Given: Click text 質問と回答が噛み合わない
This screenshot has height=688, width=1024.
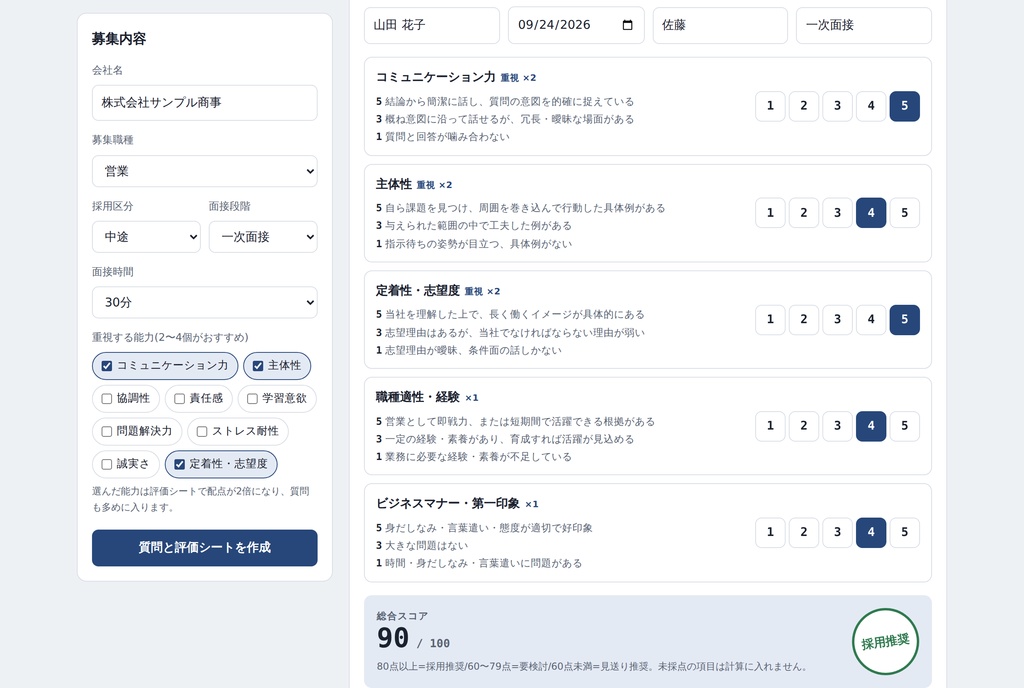Looking at the screenshot, I should pyautogui.click(x=447, y=136).
